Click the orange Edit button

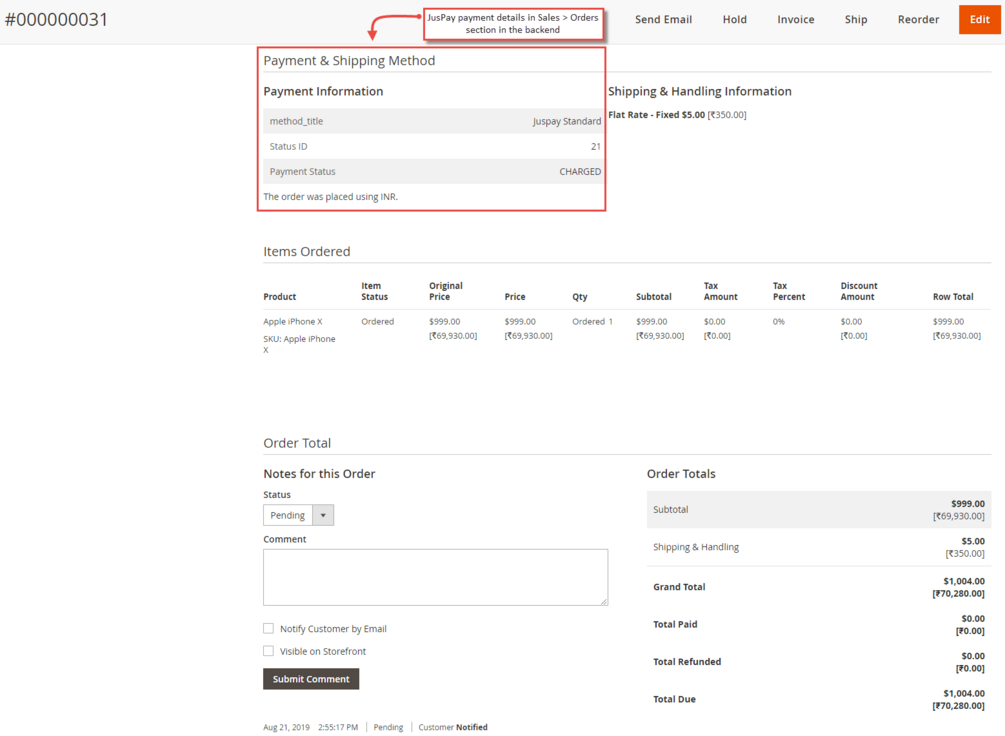979,19
